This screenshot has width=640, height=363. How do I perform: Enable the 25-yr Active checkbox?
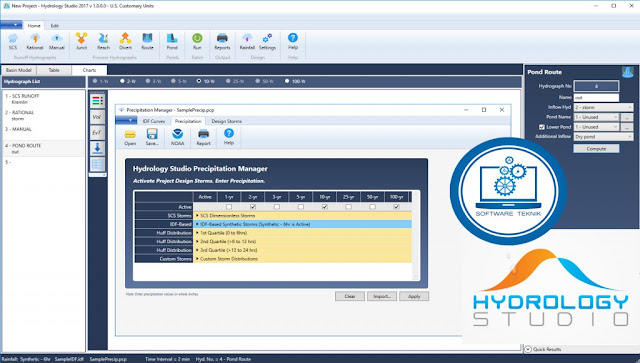[349, 207]
